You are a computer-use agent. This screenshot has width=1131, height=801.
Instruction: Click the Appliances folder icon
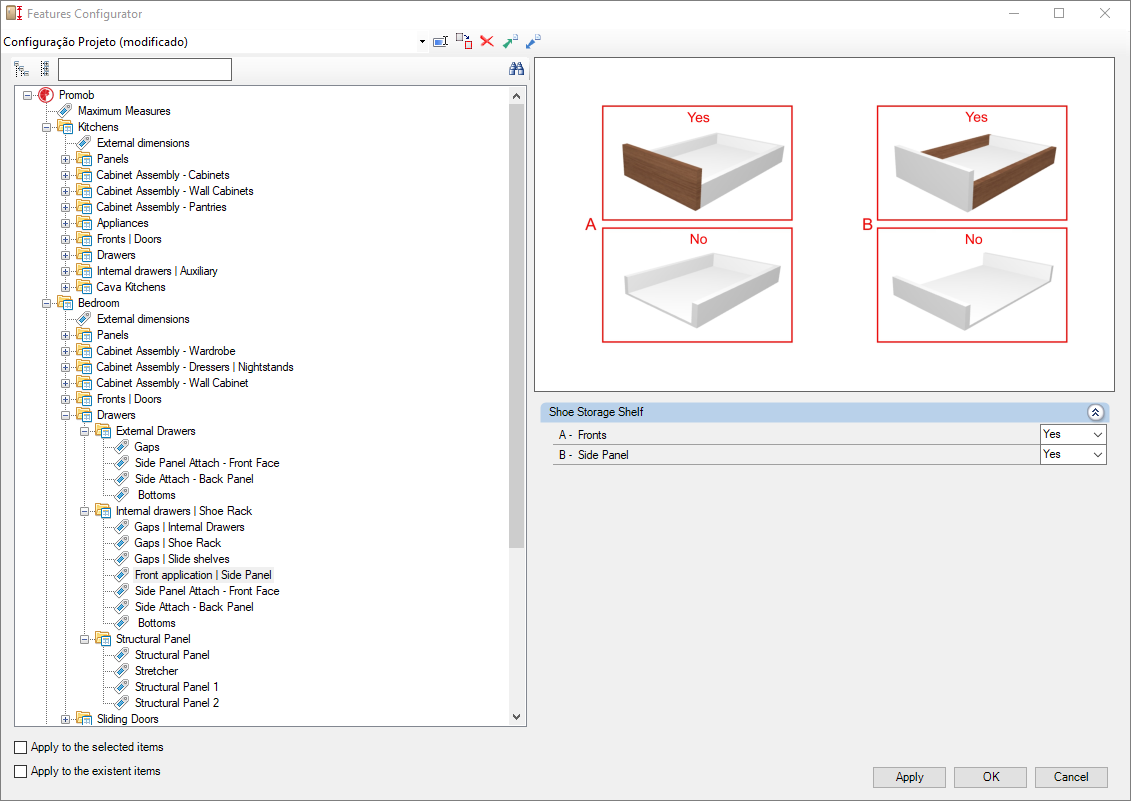click(84, 223)
